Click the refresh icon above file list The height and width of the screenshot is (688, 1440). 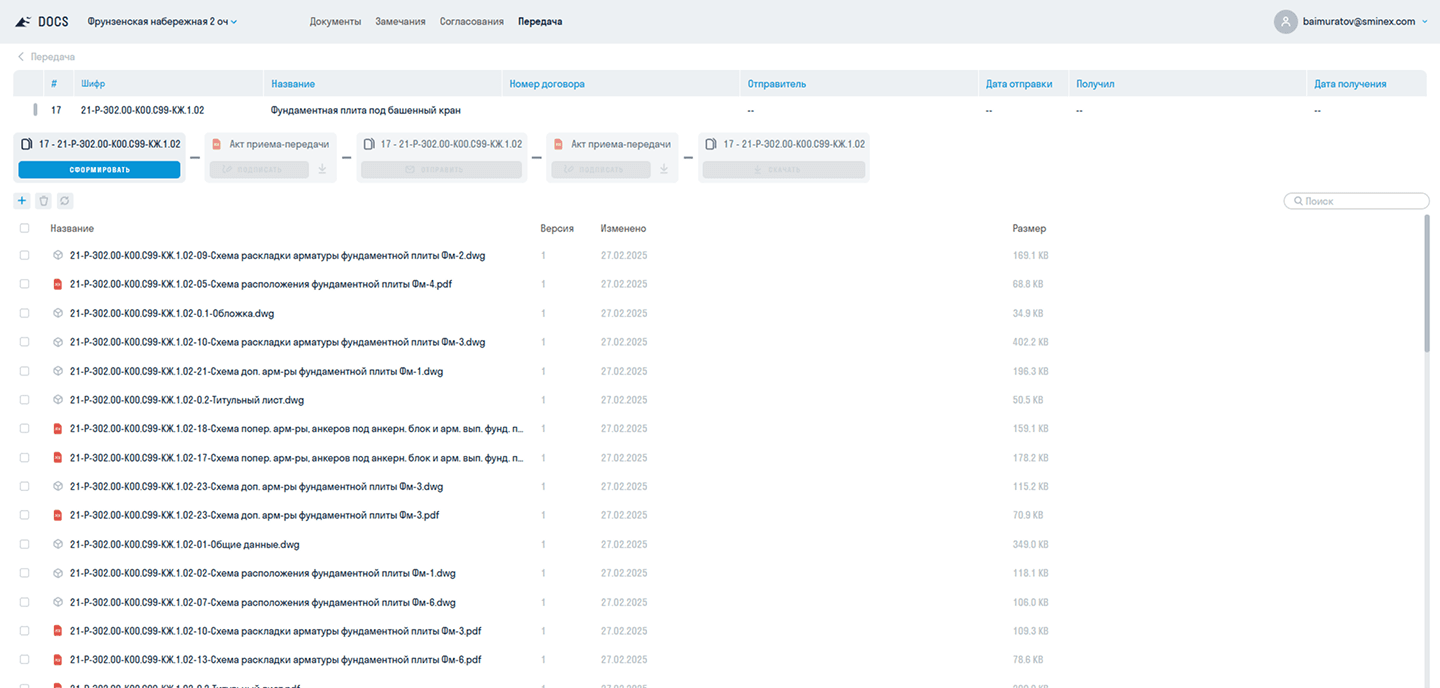pos(65,201)
